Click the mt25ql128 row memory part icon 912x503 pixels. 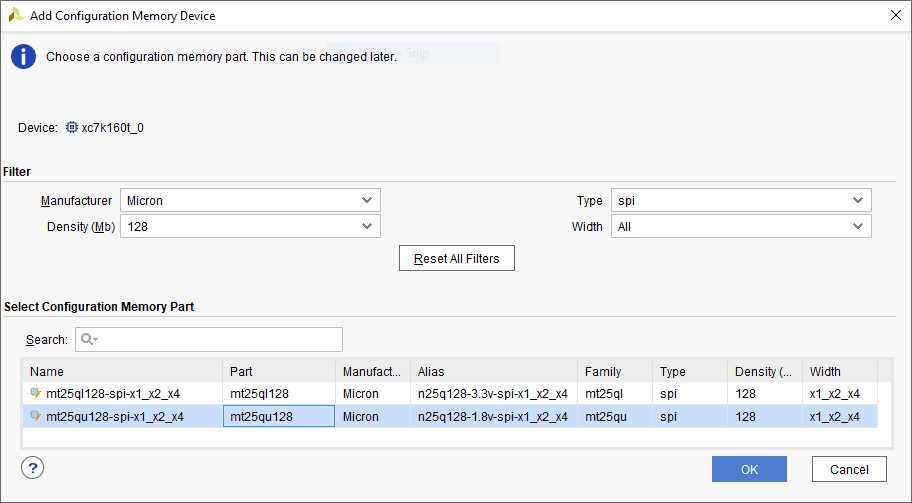(36, 394)
